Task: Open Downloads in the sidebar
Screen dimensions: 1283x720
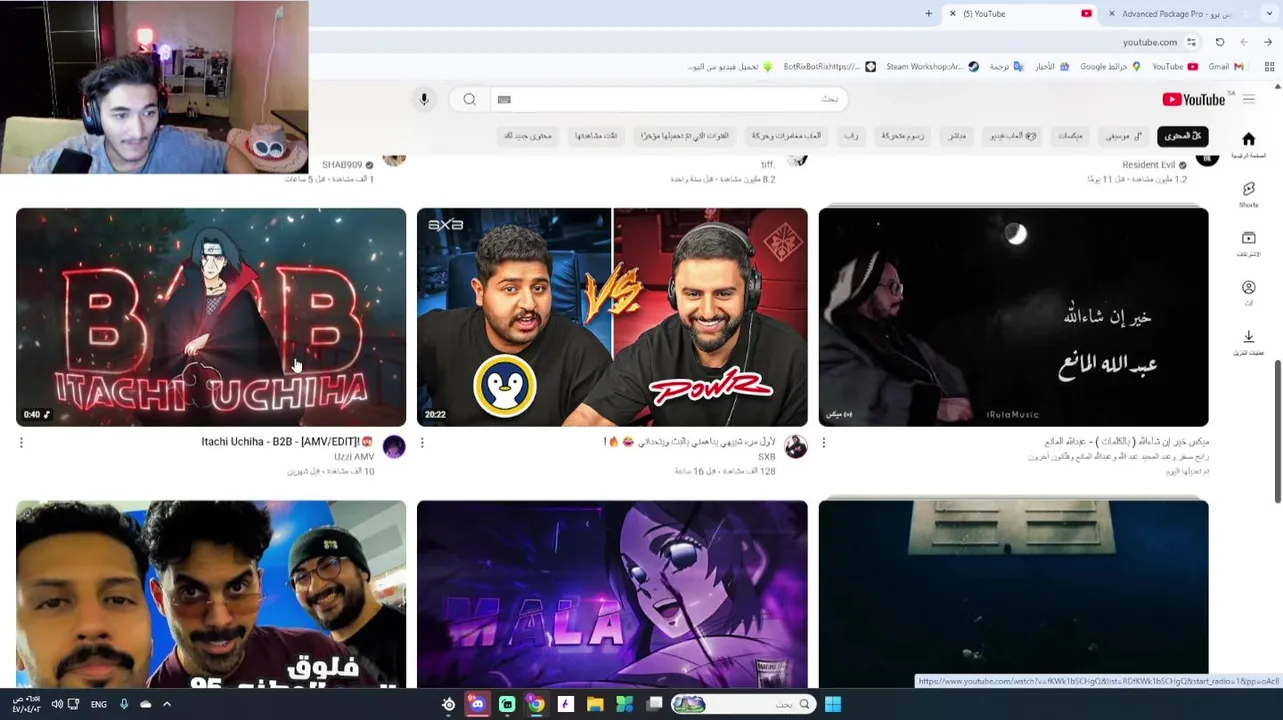Action: point(1248,343)
